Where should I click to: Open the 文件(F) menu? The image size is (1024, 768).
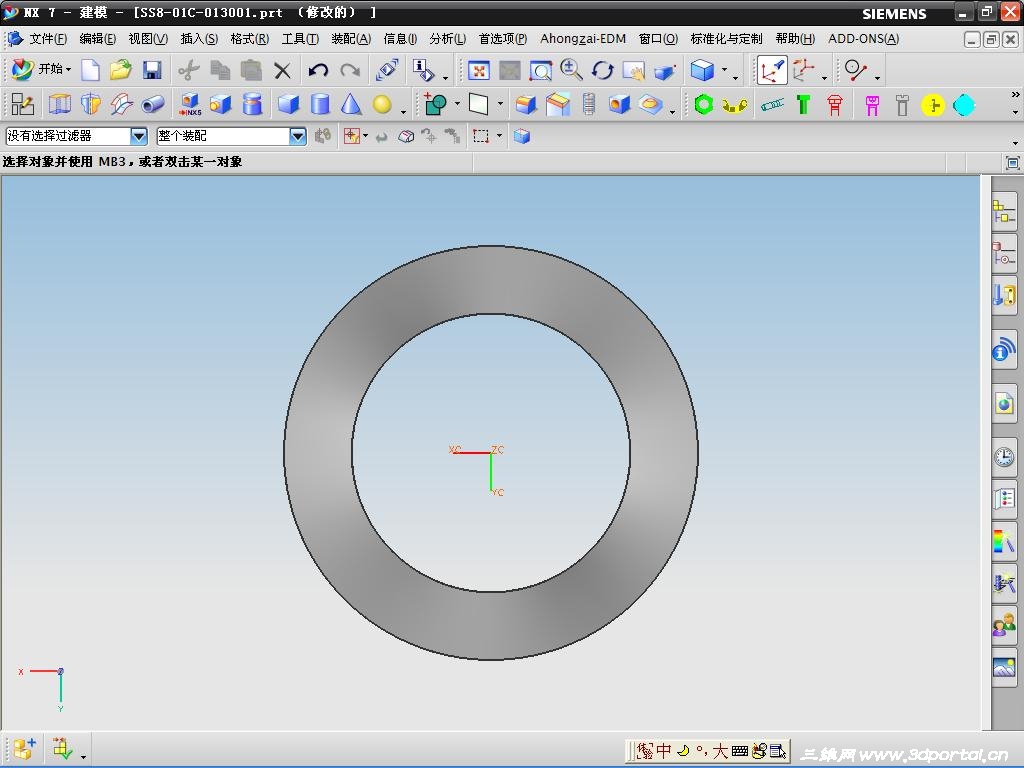[x=47, y=39]
